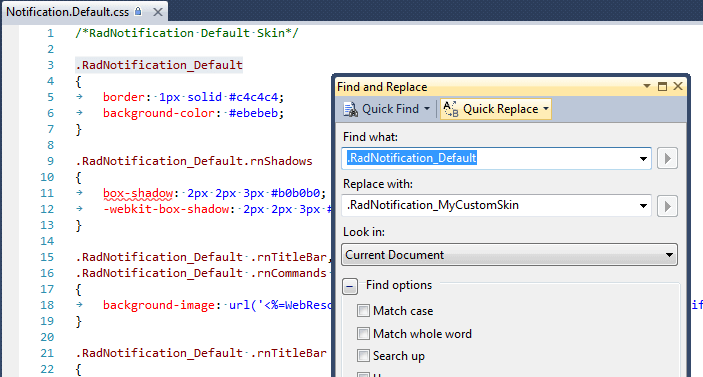Click the .rnTitleBar selector on line 15

pos(288,257)
